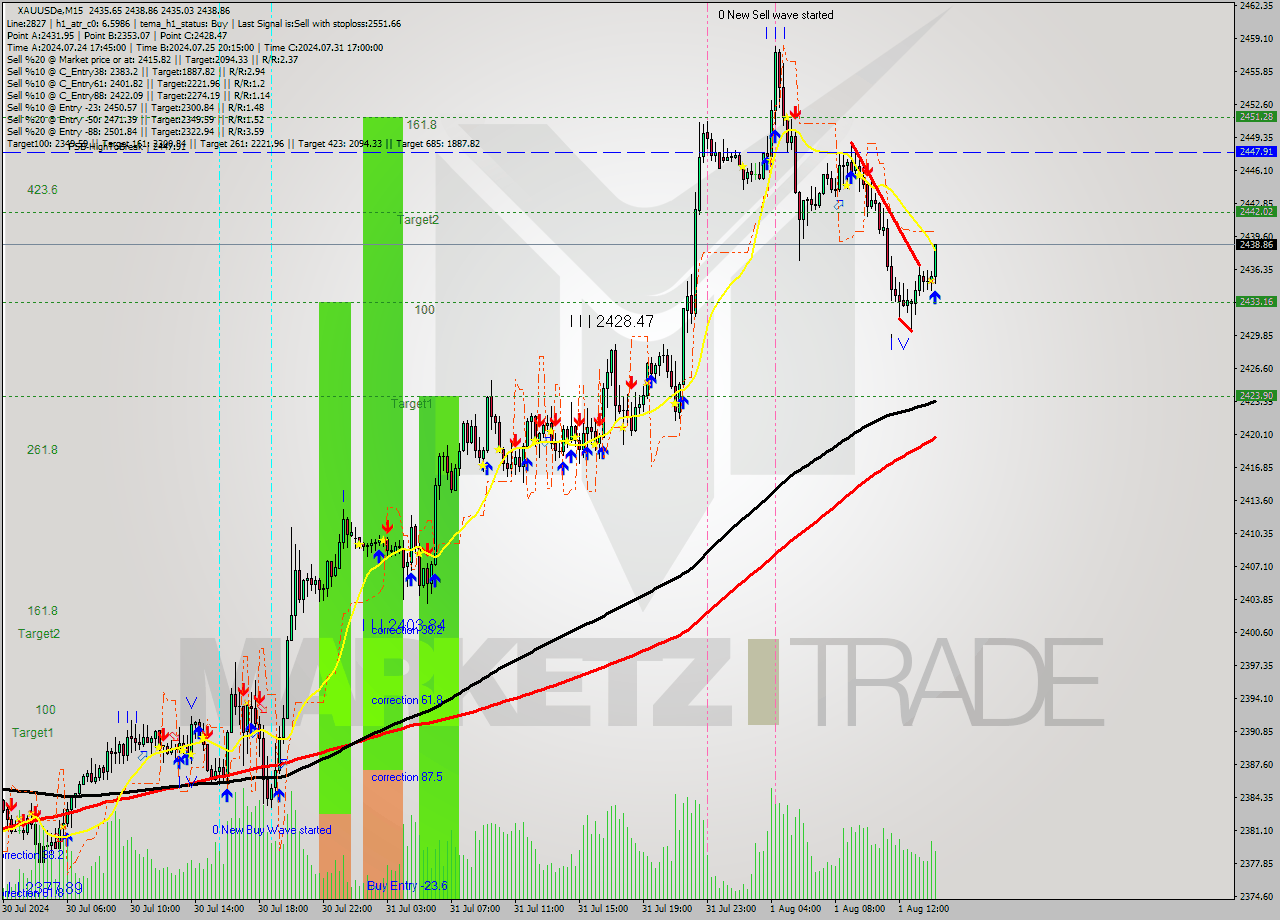Click the 100 label near price 2433.16 line
1280x920 pixels.
[x=425, y=310]
